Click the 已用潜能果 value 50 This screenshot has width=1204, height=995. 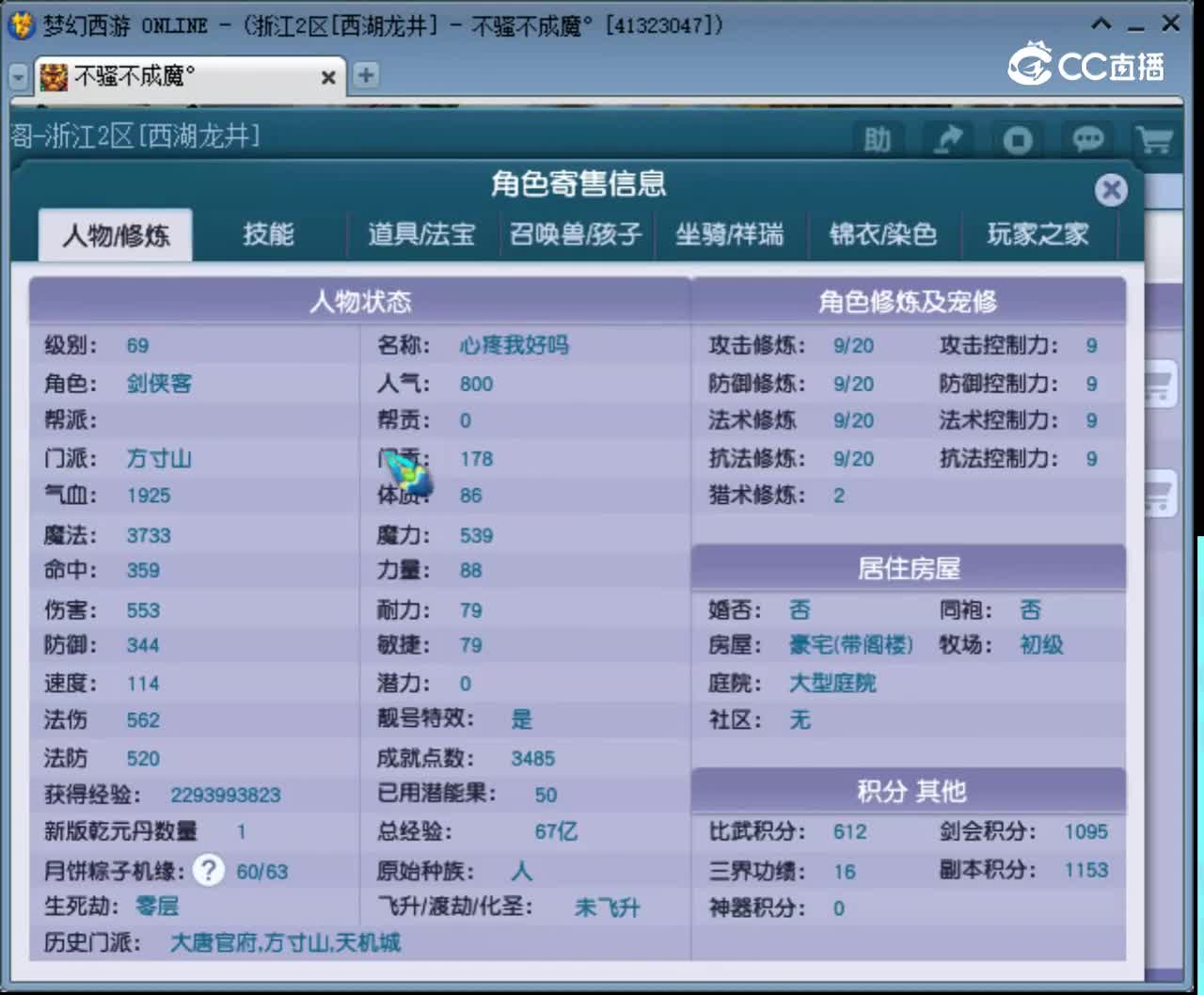(546, 795)
